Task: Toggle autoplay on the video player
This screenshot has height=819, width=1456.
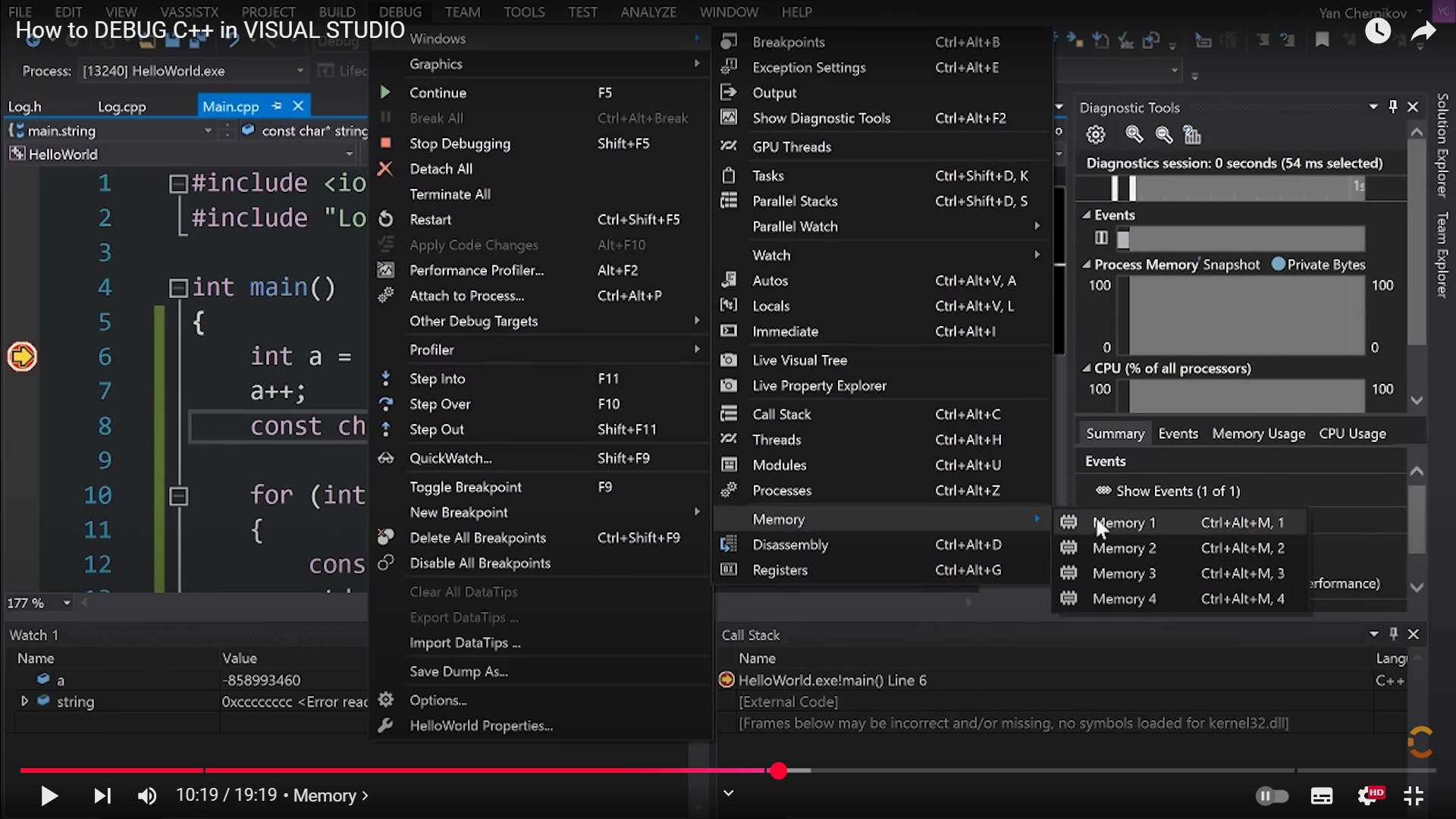Action: [1272, 795]
